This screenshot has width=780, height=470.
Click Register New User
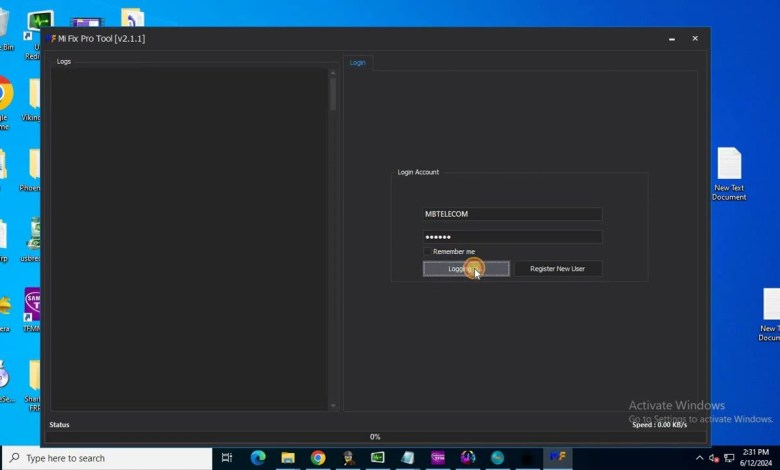coord(558,269)
